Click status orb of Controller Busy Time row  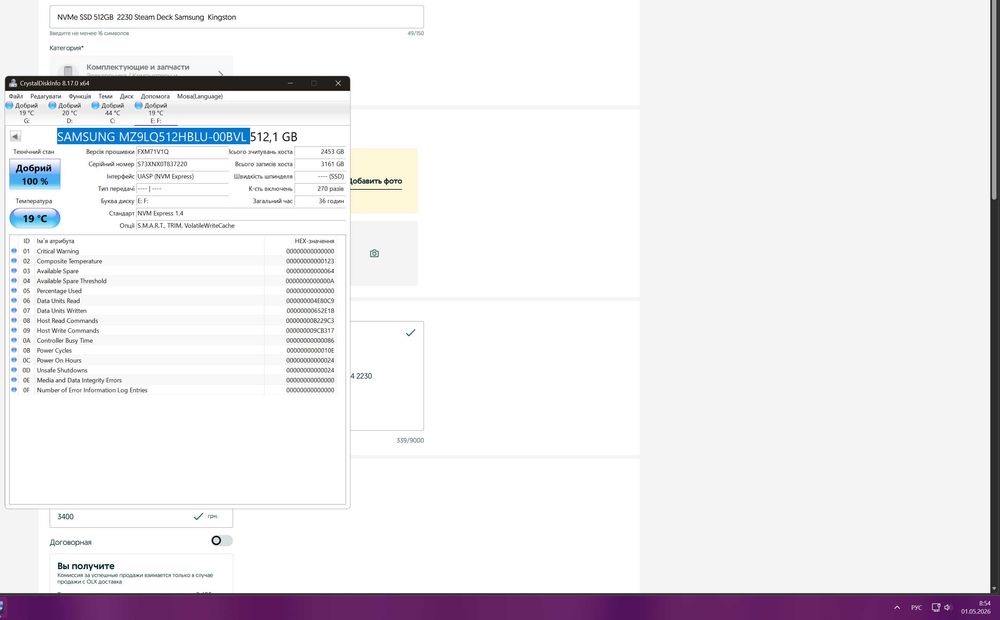(x=14, y=340)
